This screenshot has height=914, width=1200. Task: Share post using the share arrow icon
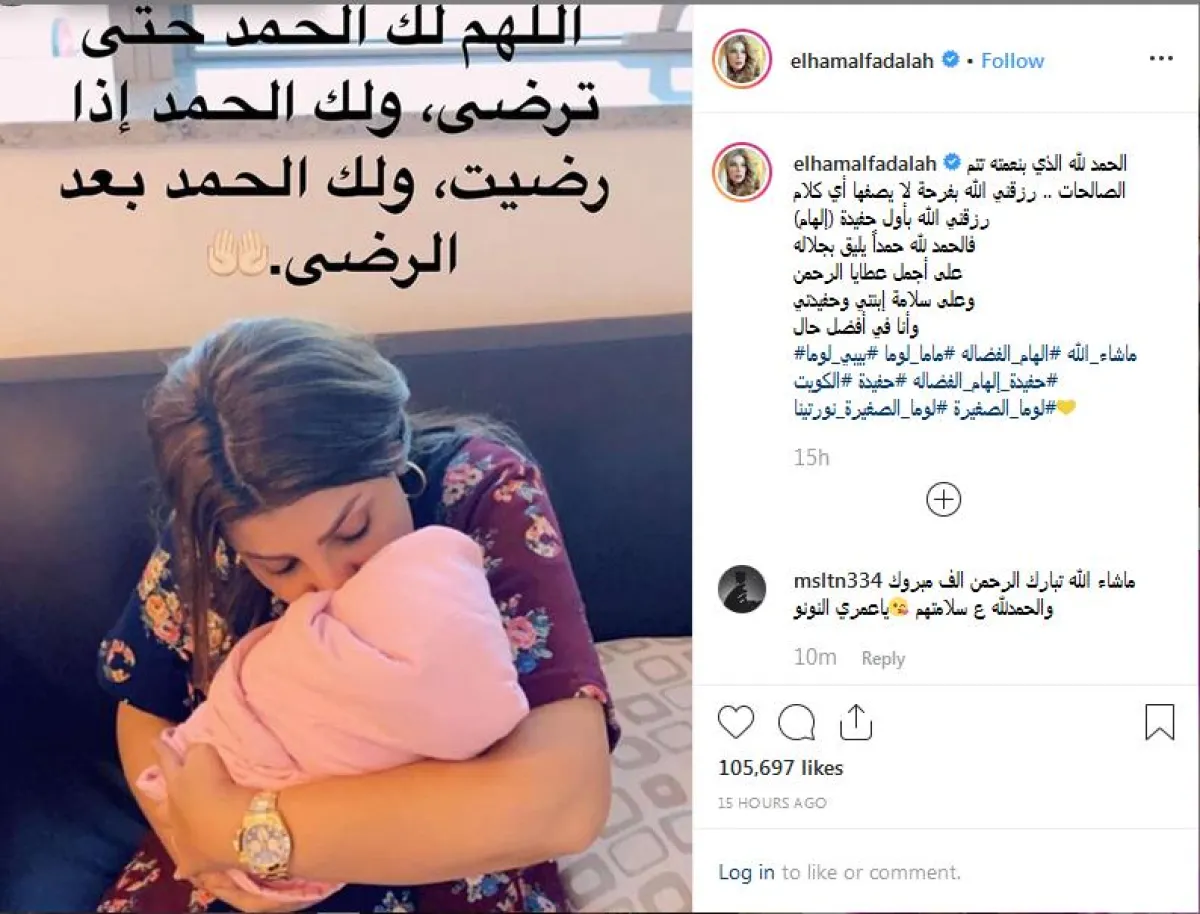[856, 721]
